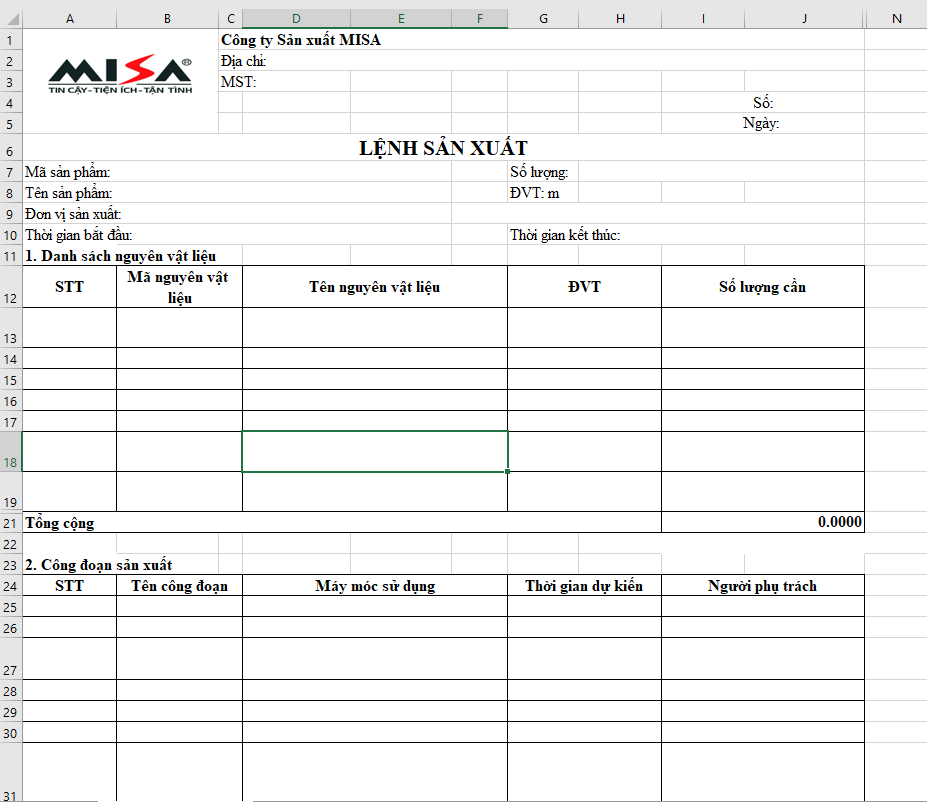Click the 'Ngày:' label cell
927x802 pixels.
[x=761, y=124]
